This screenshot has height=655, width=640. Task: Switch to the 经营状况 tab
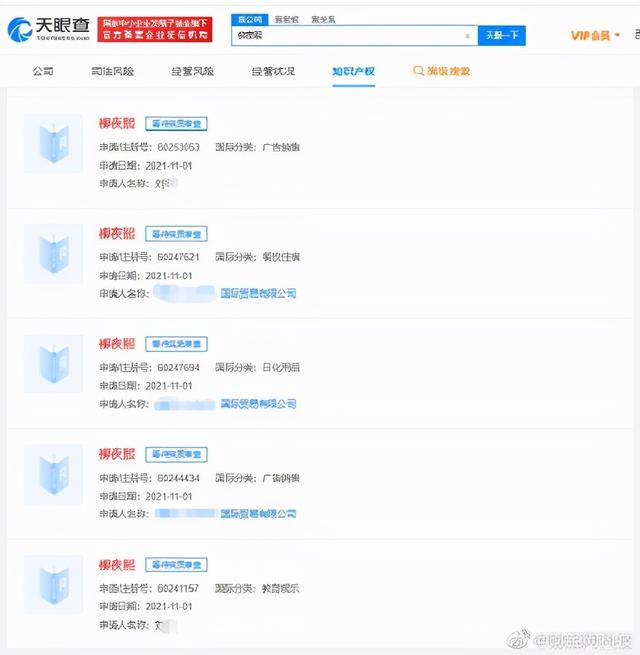(x=273, y=71)
